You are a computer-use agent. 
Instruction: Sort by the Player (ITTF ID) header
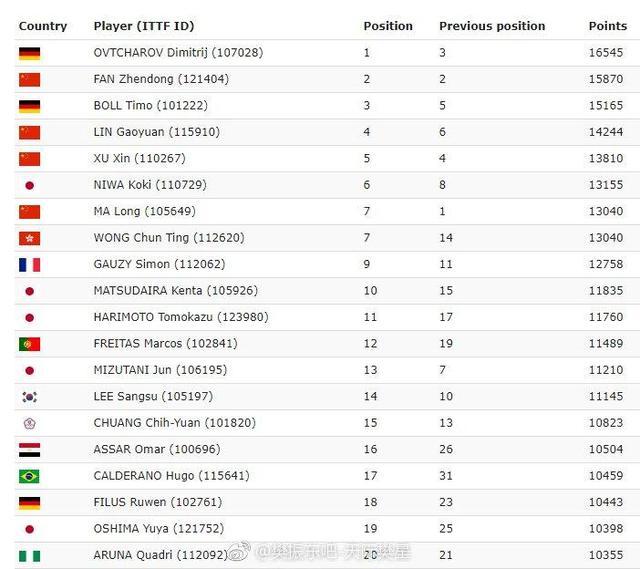click(x=144, y=26)
